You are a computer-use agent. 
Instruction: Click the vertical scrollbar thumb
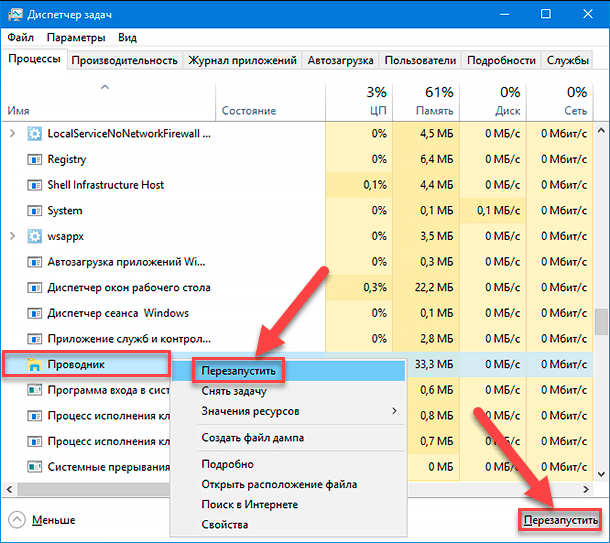click(601, 321)
